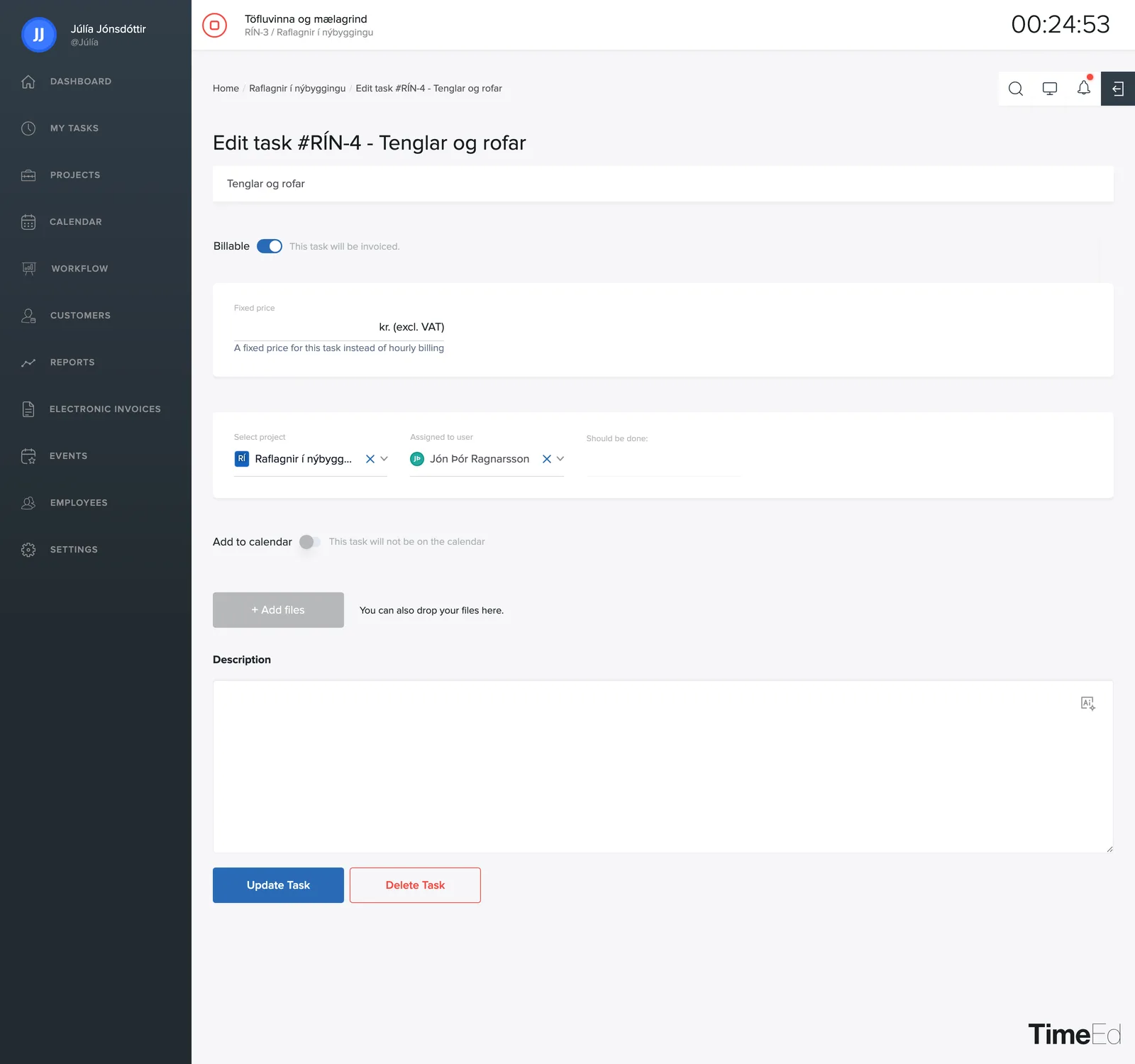Remove assigned user Jón Þór Ragnarsson
Image resolution: width=1135 pixels, height=1064 pixels.
pos(546,459)
